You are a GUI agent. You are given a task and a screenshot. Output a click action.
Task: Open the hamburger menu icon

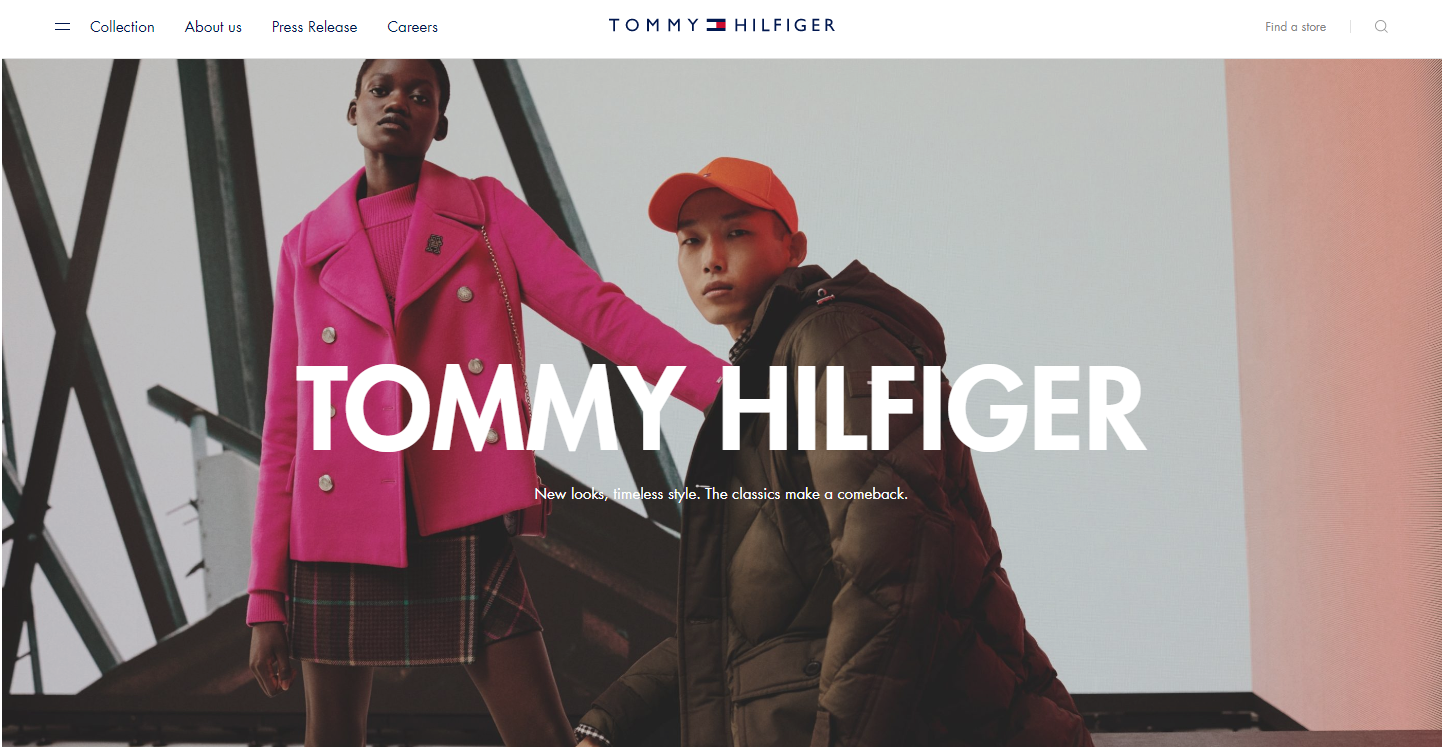[x=62, y=27]
